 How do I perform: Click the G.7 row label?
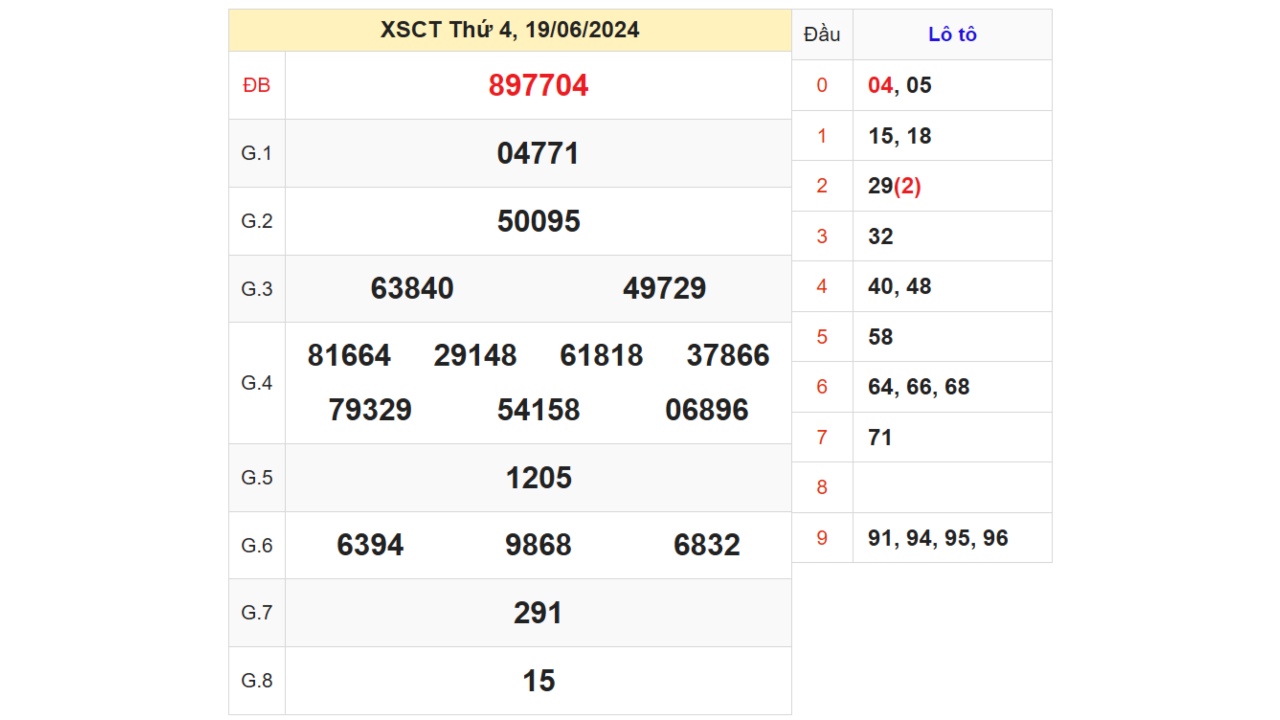257,612
